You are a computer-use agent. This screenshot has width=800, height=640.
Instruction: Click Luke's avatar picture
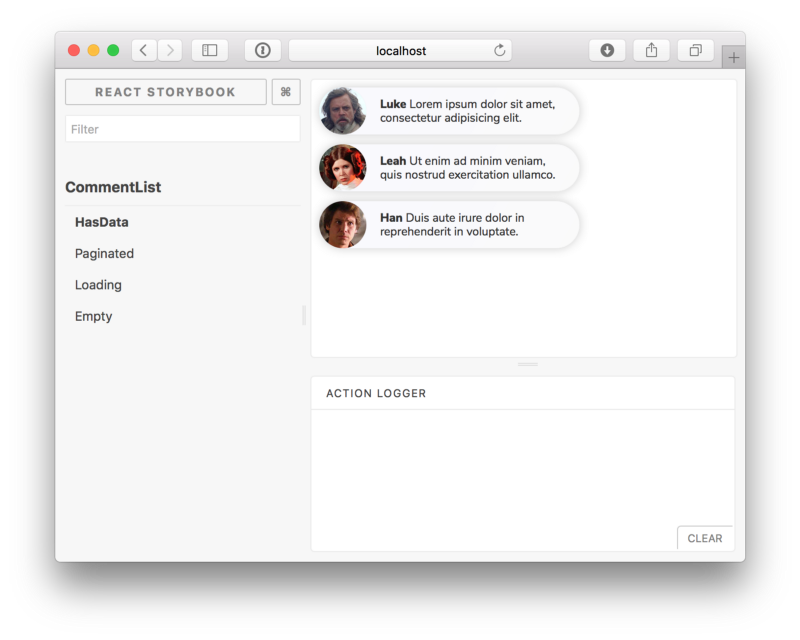tap(342, 111)
